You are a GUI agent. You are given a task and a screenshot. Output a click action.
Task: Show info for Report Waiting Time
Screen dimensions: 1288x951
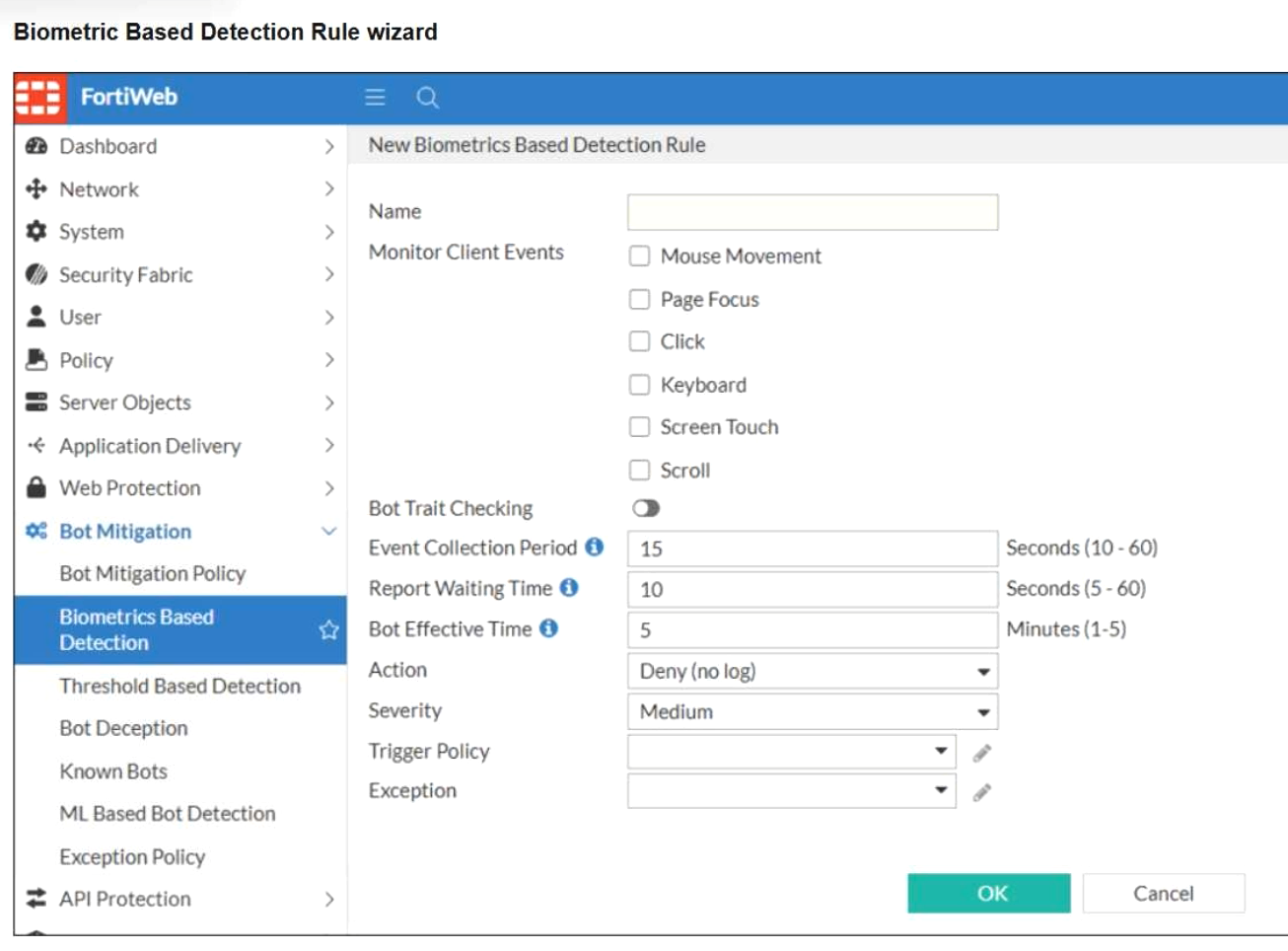(569, 587)
